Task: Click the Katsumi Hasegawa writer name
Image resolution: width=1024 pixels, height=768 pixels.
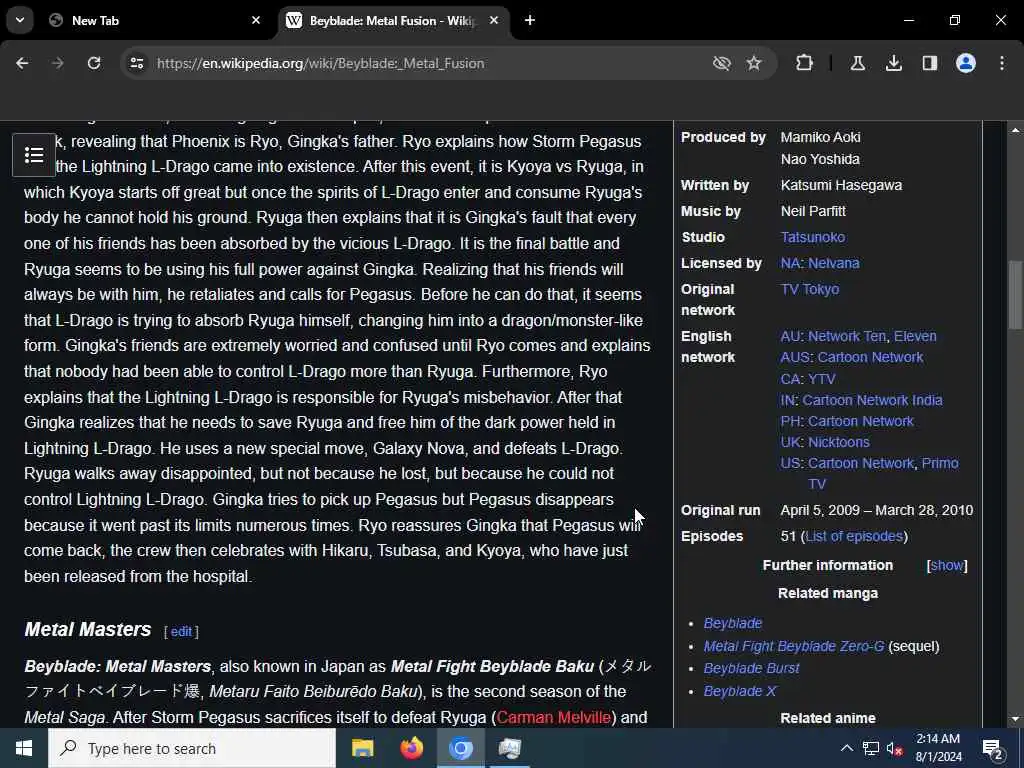Action: coord(841,185)
